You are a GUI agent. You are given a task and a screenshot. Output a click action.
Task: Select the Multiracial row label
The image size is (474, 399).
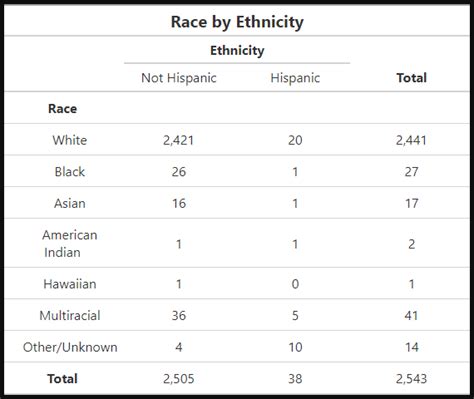click(x=70, y=315)
